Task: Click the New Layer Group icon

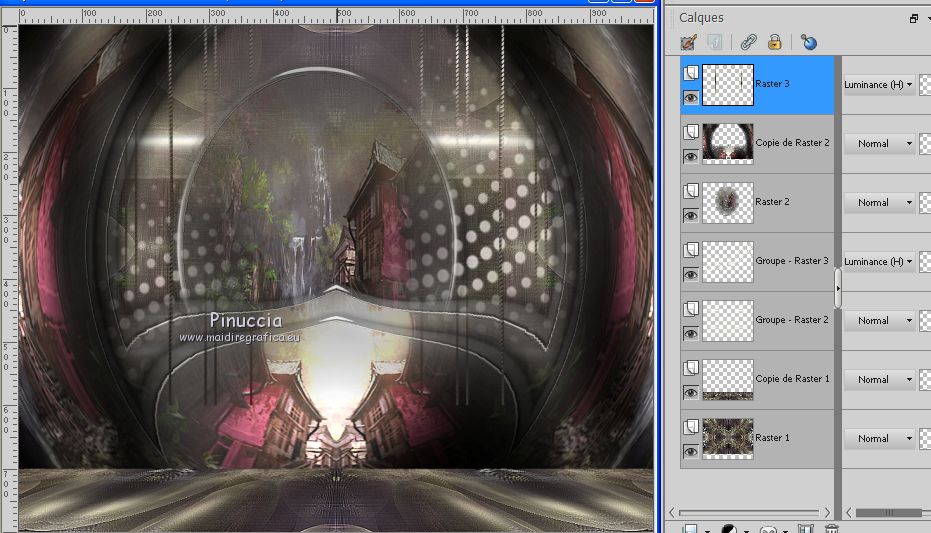Action: 804,529
